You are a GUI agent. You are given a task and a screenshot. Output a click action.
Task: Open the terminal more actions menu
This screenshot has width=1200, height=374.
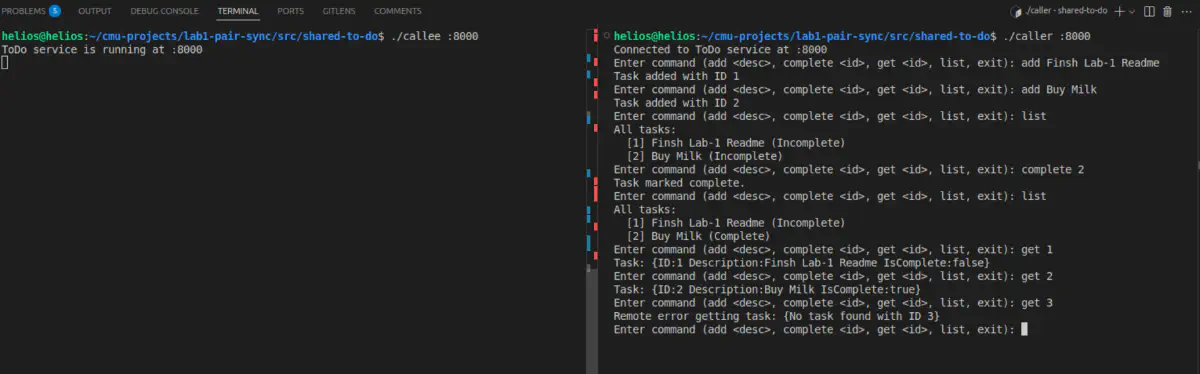point(1186,11)
